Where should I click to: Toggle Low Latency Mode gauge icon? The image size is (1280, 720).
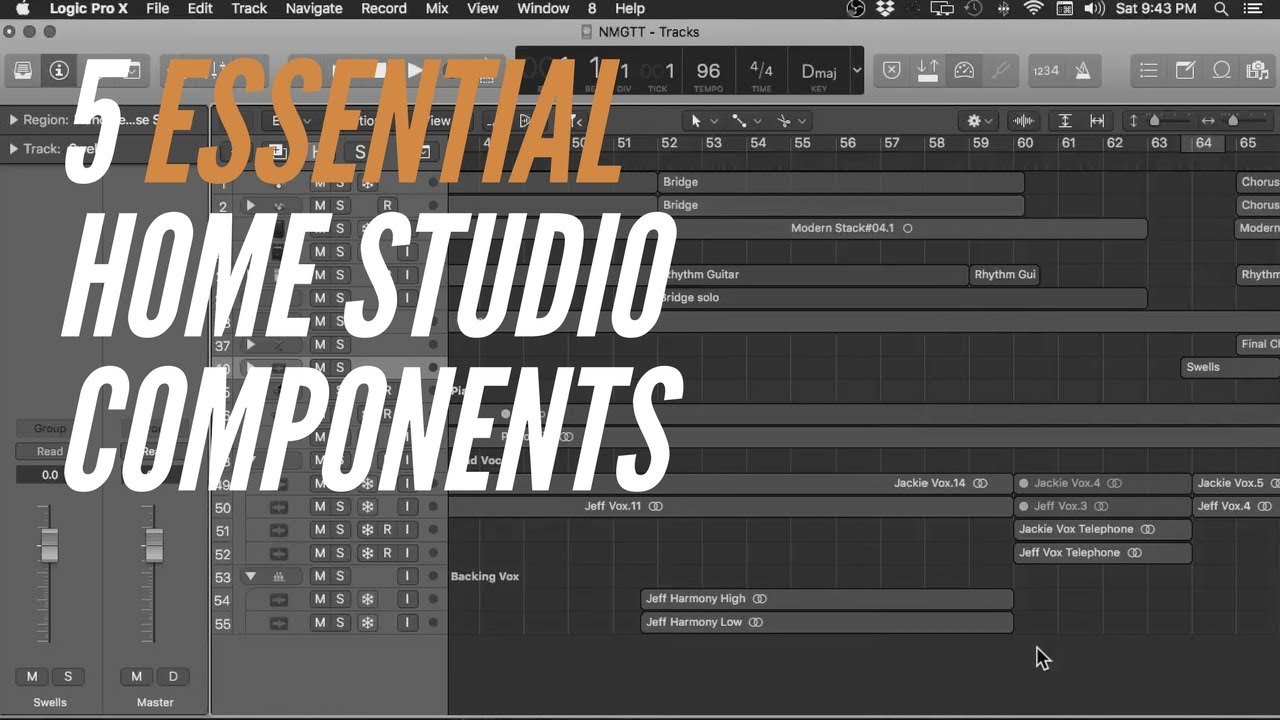tap(964, 70)
